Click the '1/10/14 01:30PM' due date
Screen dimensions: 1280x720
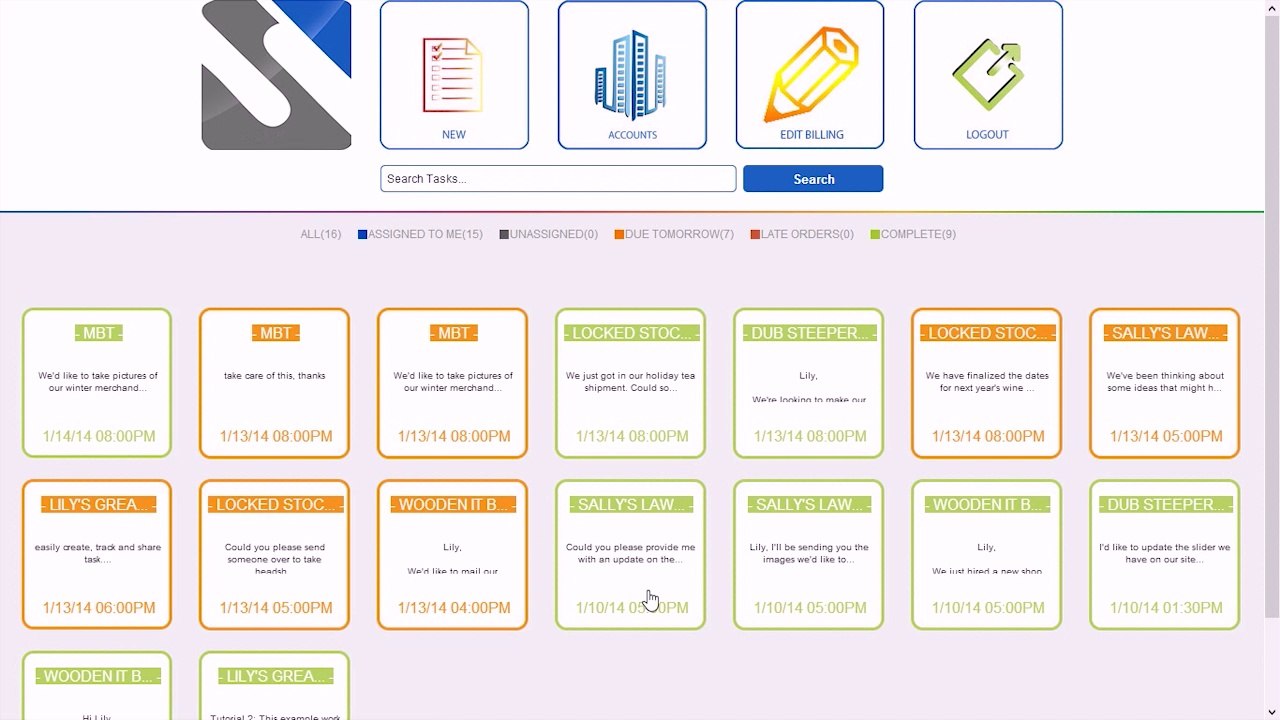[1166, 608]
